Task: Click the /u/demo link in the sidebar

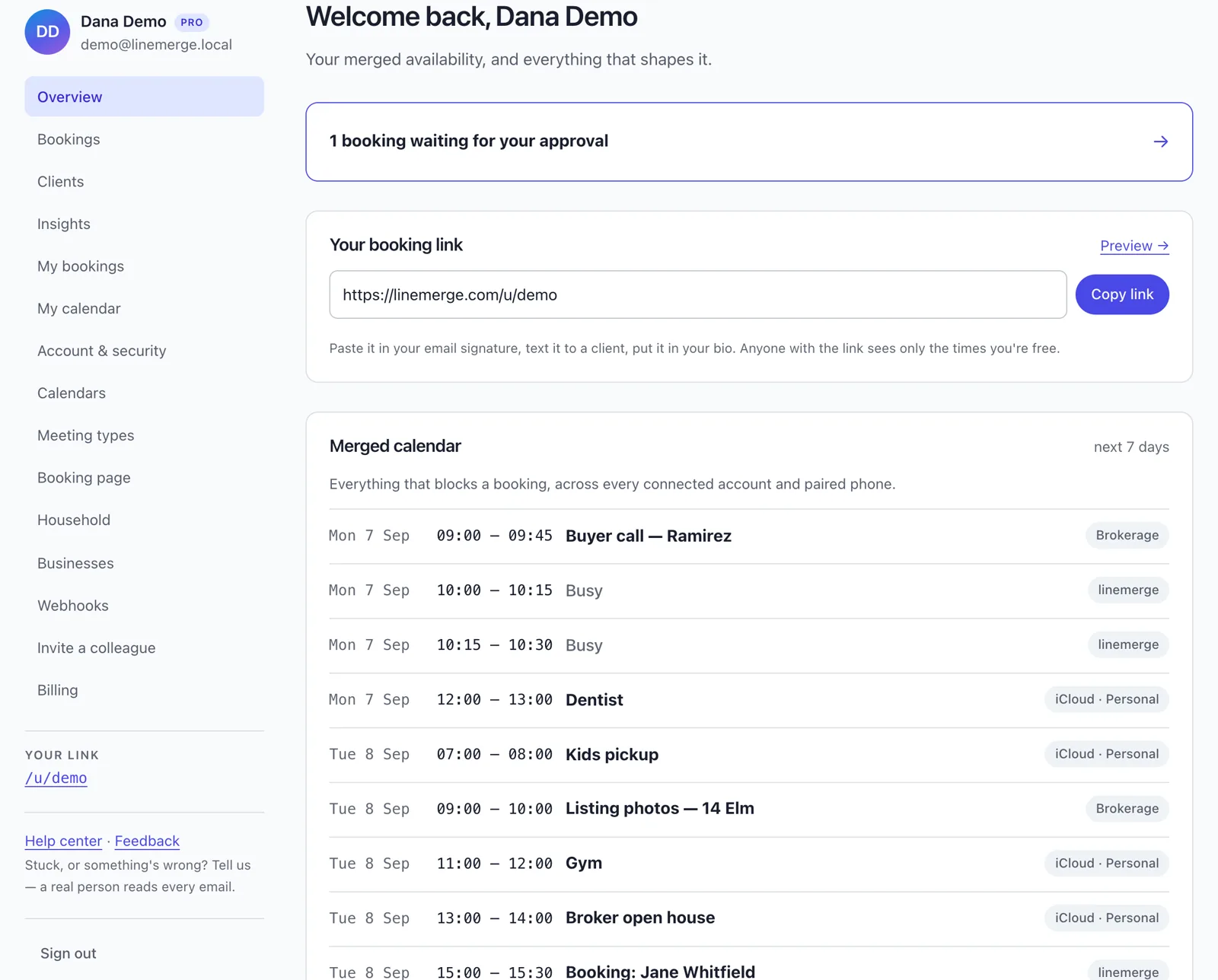Action: point(56,778)
